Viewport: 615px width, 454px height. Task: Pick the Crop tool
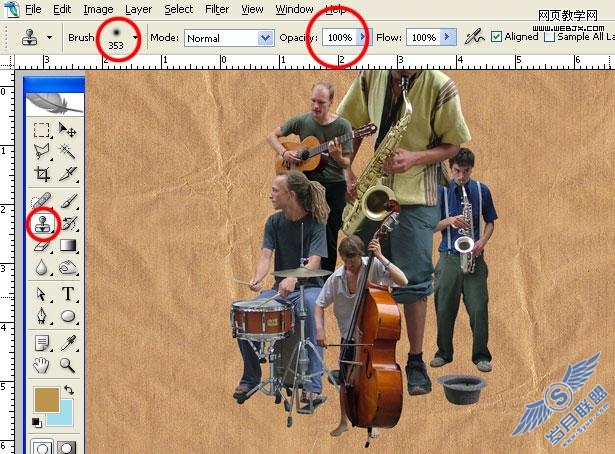(x=42, y=173)
